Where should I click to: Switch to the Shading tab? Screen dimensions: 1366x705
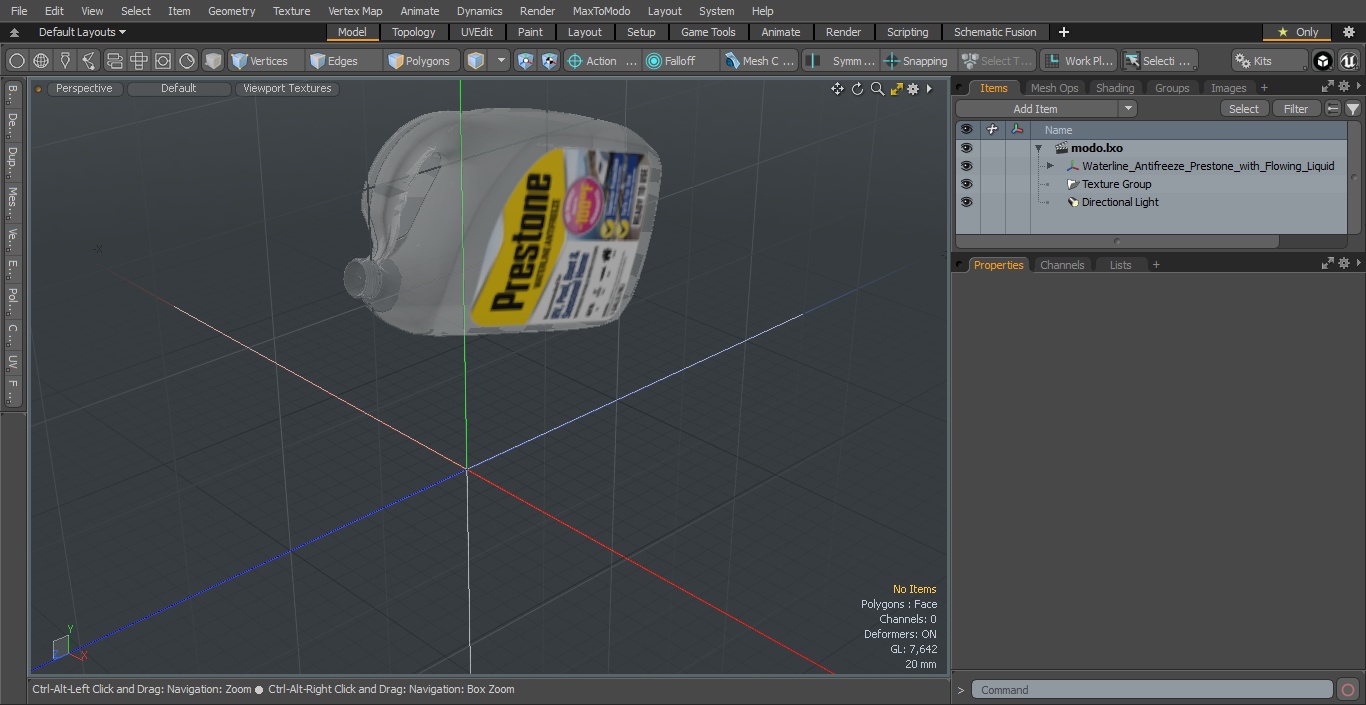pyautogui.click(x=1115, y=88)
